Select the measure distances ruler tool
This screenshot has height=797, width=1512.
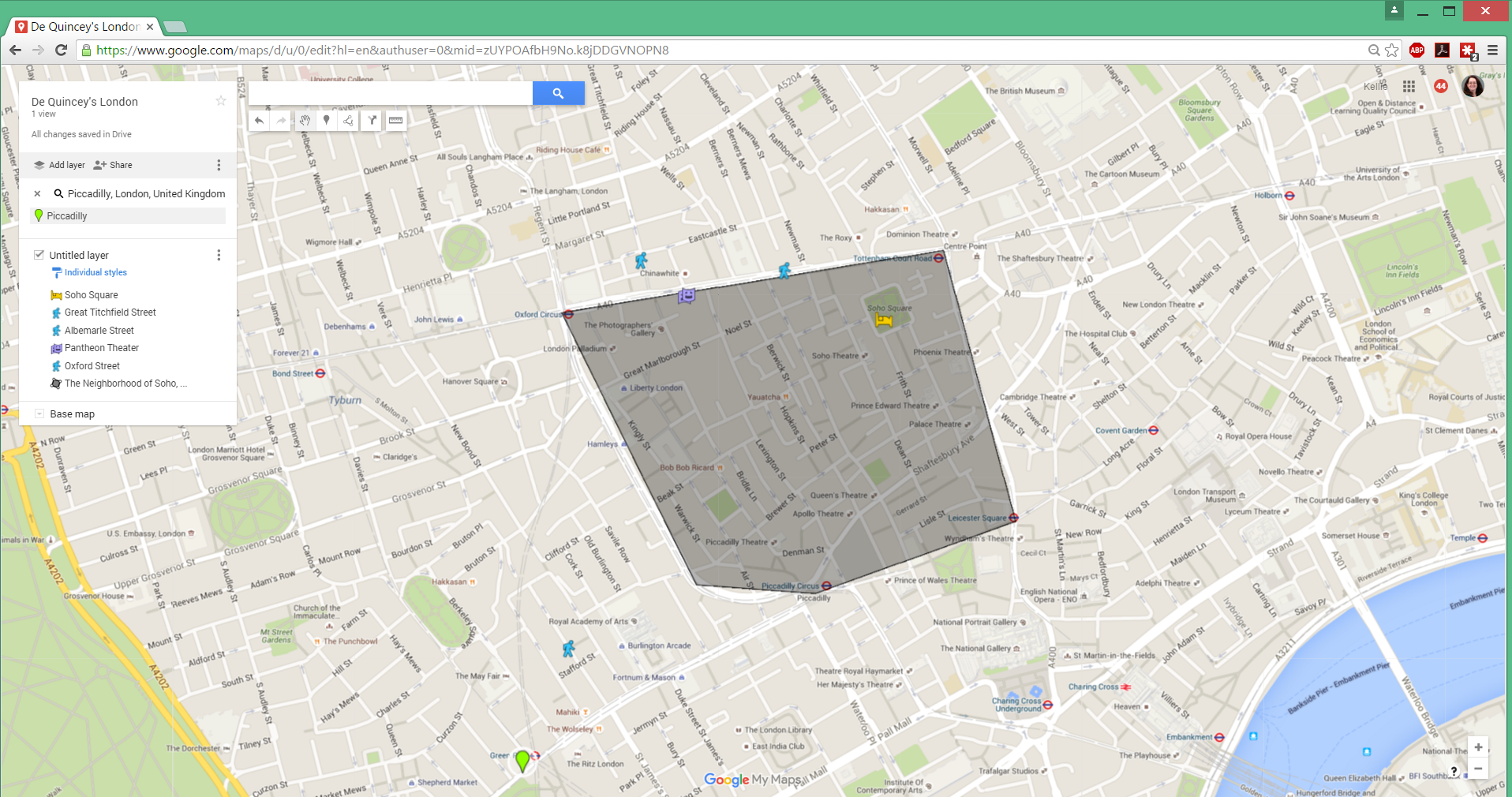pos(395,121)
